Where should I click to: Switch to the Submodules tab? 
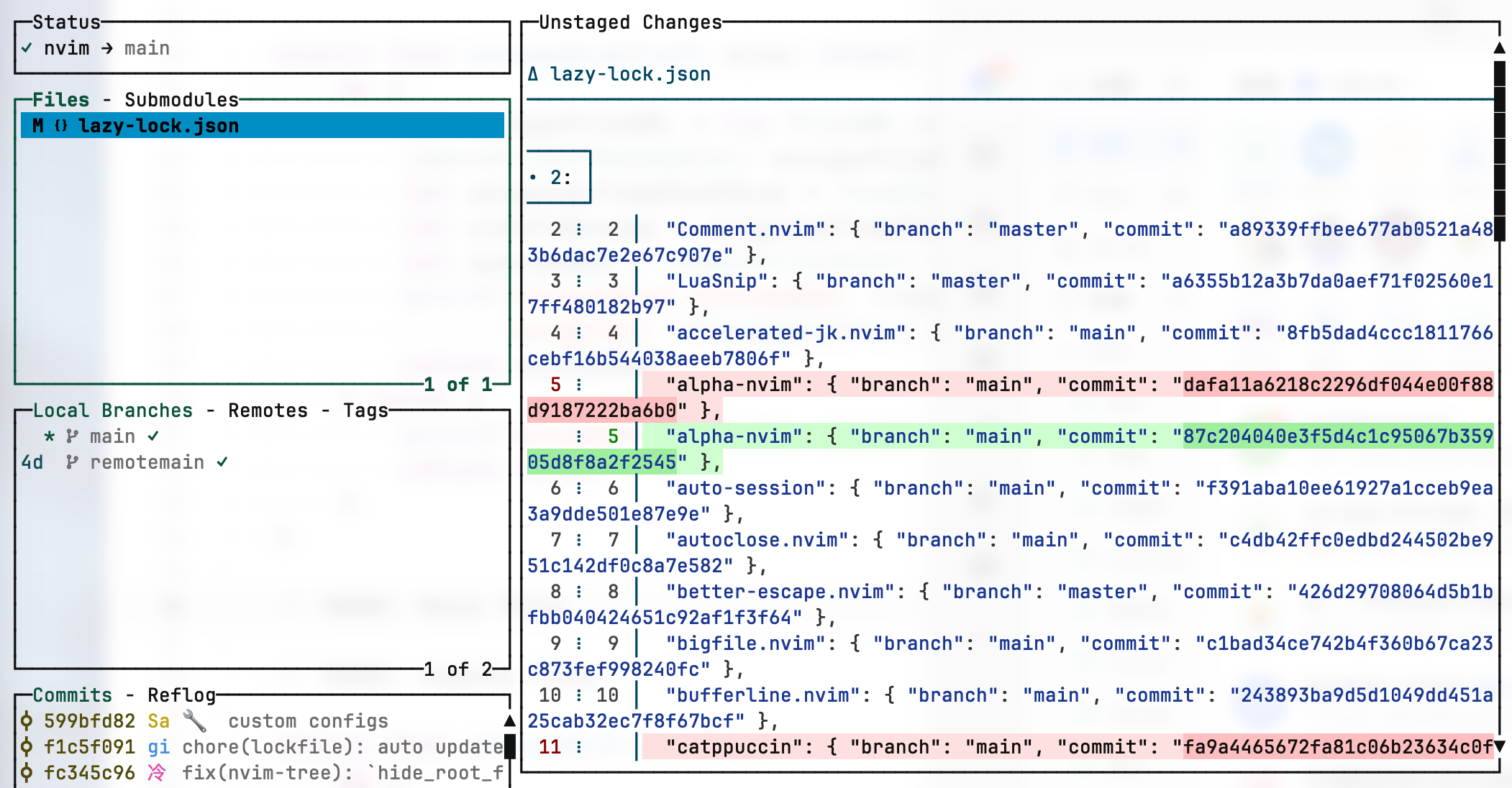[181, 100]
